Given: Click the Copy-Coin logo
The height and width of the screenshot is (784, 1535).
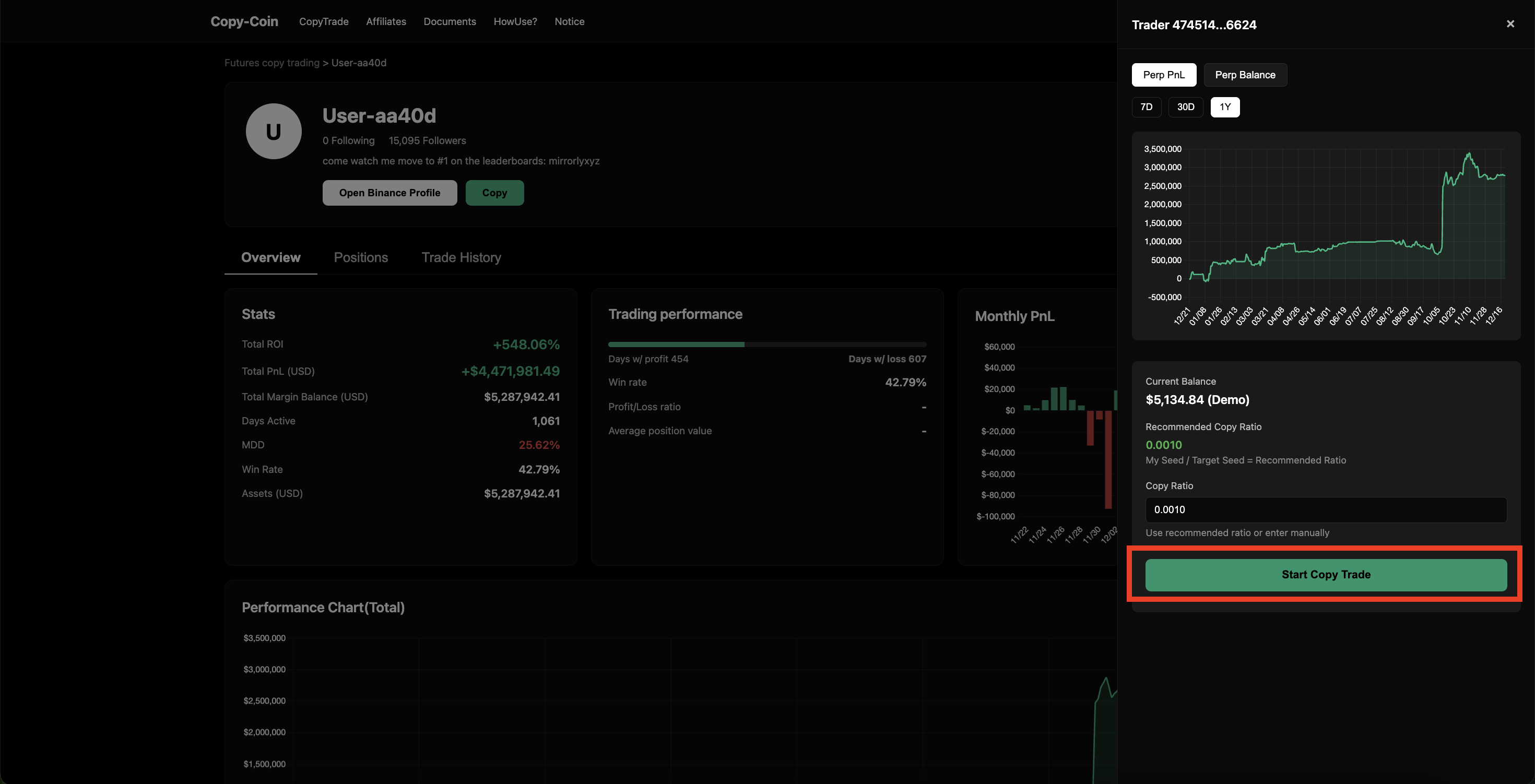Looking at the screenshot, I should pos(244,21).
